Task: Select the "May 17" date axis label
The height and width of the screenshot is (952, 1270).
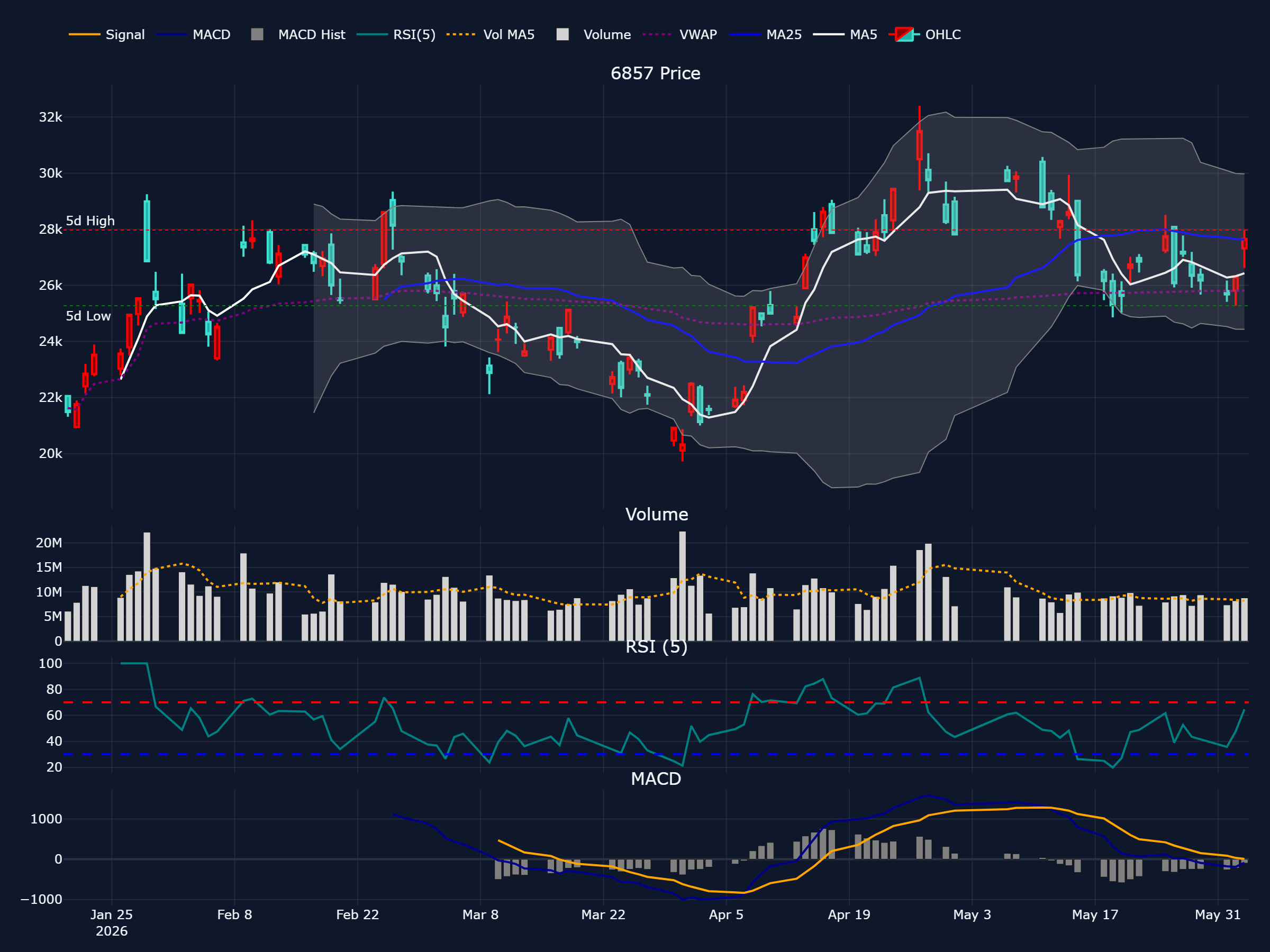Action: pos(1095,914)
